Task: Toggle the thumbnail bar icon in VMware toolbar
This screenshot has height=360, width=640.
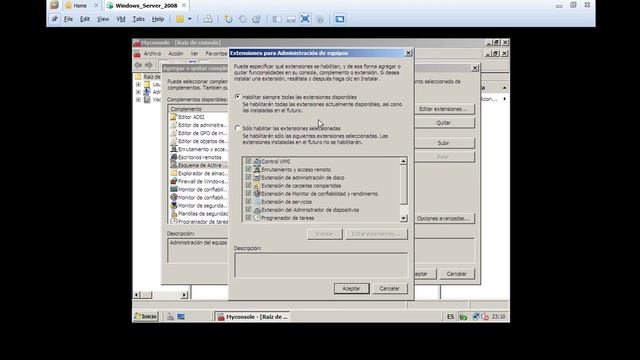Action: click(x=291, y=19)
